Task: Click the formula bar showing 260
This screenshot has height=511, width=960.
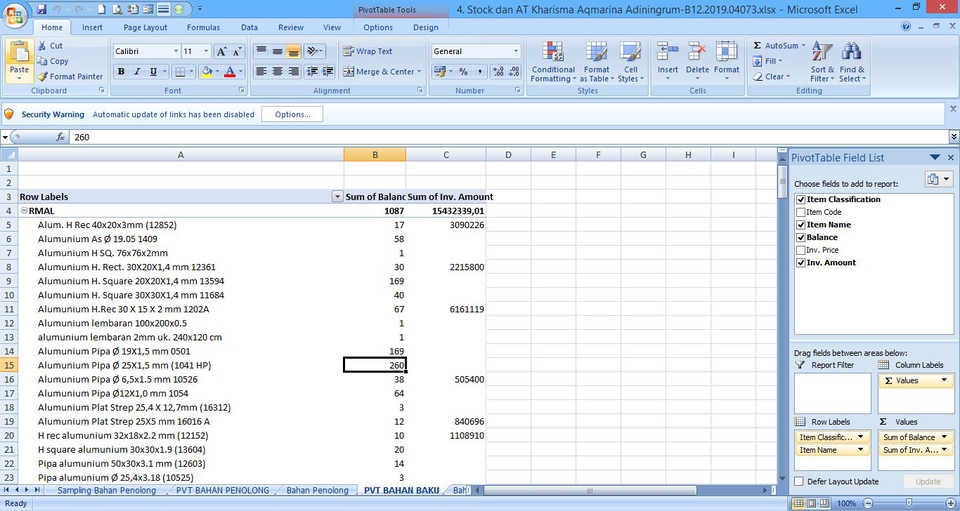Action: point(508,137)
